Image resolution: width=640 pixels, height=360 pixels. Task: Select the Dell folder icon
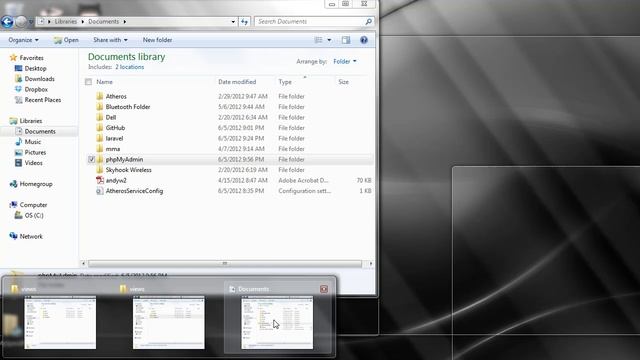[x=100, y=117]
